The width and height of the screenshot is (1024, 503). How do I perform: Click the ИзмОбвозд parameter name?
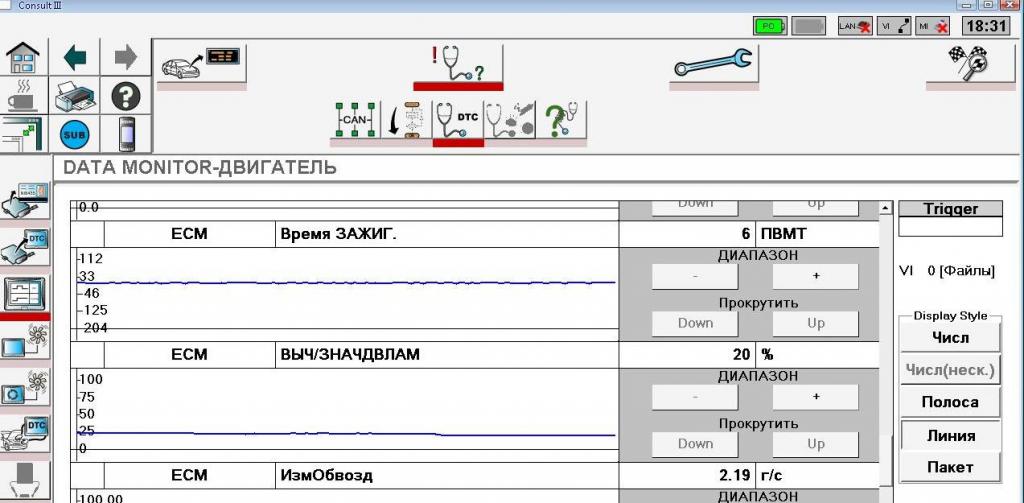coord(327,475)
